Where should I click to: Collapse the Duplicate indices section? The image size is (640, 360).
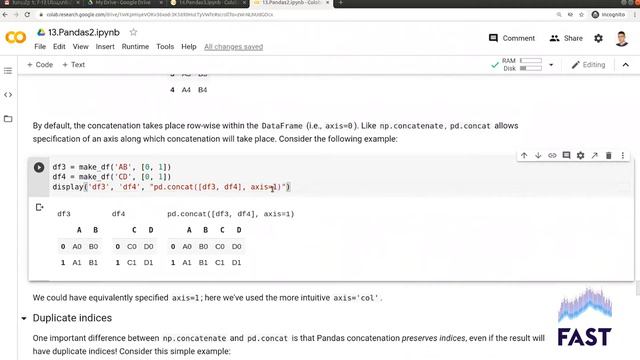[24, 318]
